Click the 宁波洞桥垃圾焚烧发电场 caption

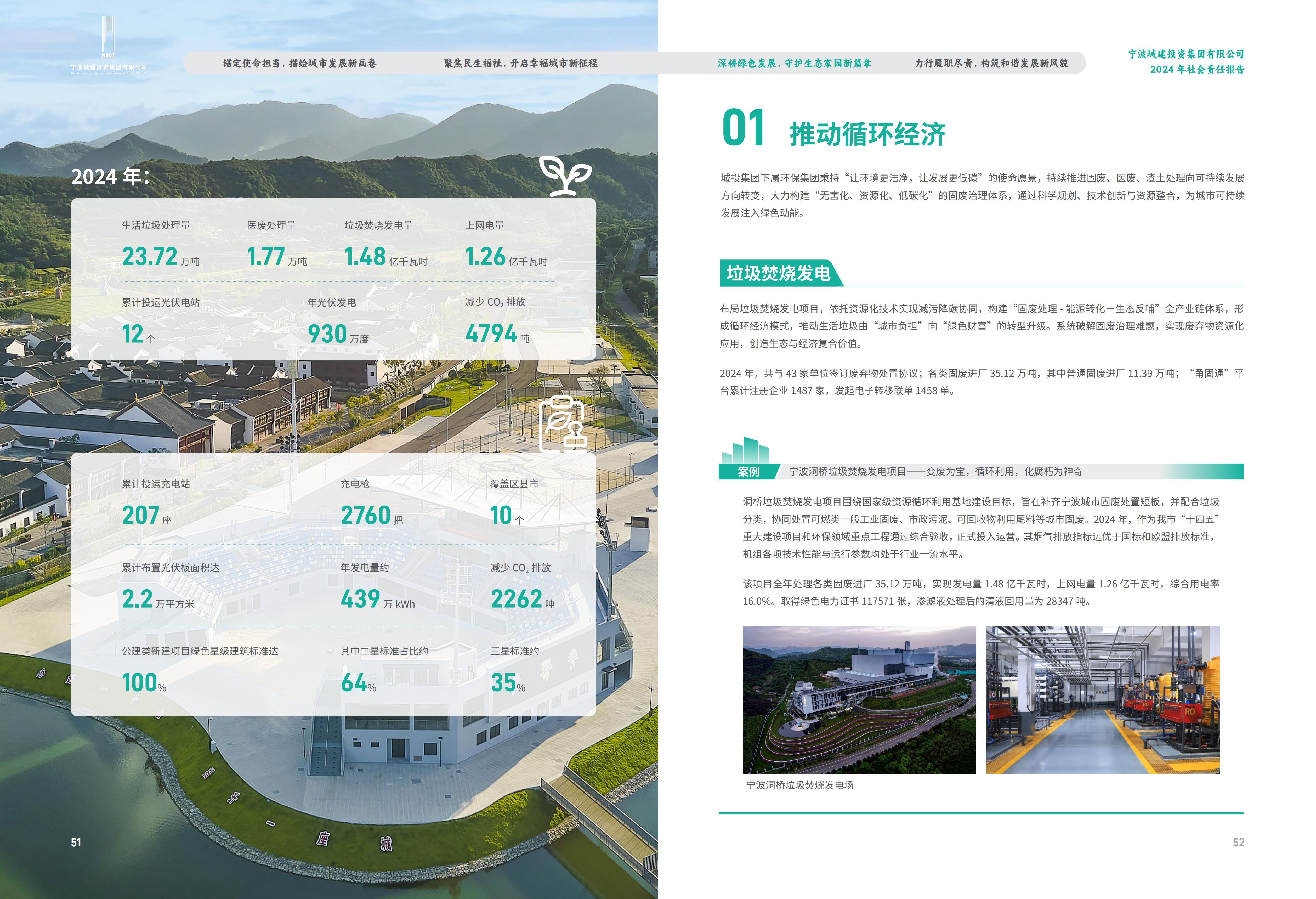coord(799,785)
